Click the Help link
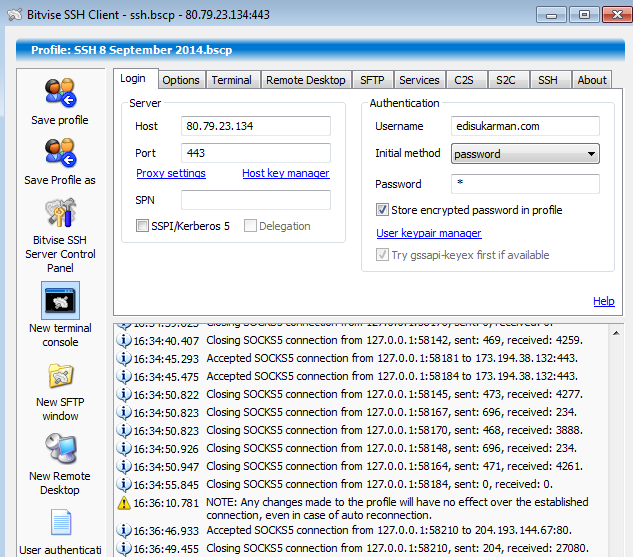The image size is (633, 557). point(604,301)
